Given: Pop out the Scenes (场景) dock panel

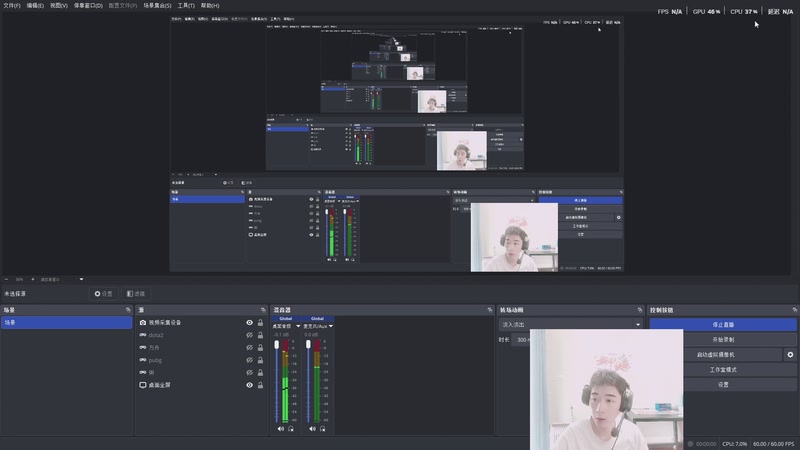Looking at the screenshot, I should (128, 310).
